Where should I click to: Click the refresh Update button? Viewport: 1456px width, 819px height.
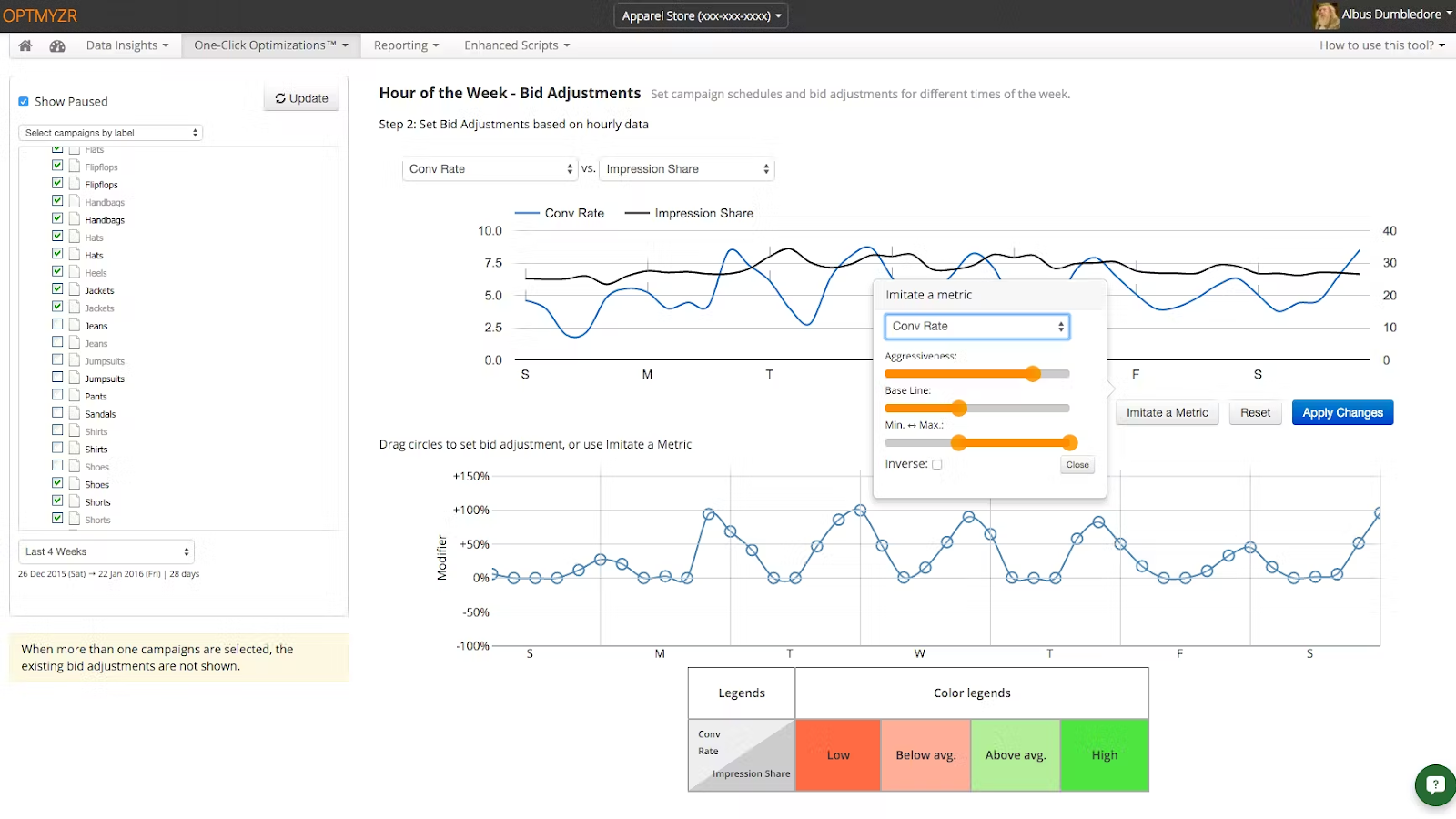tap(301, 98)
